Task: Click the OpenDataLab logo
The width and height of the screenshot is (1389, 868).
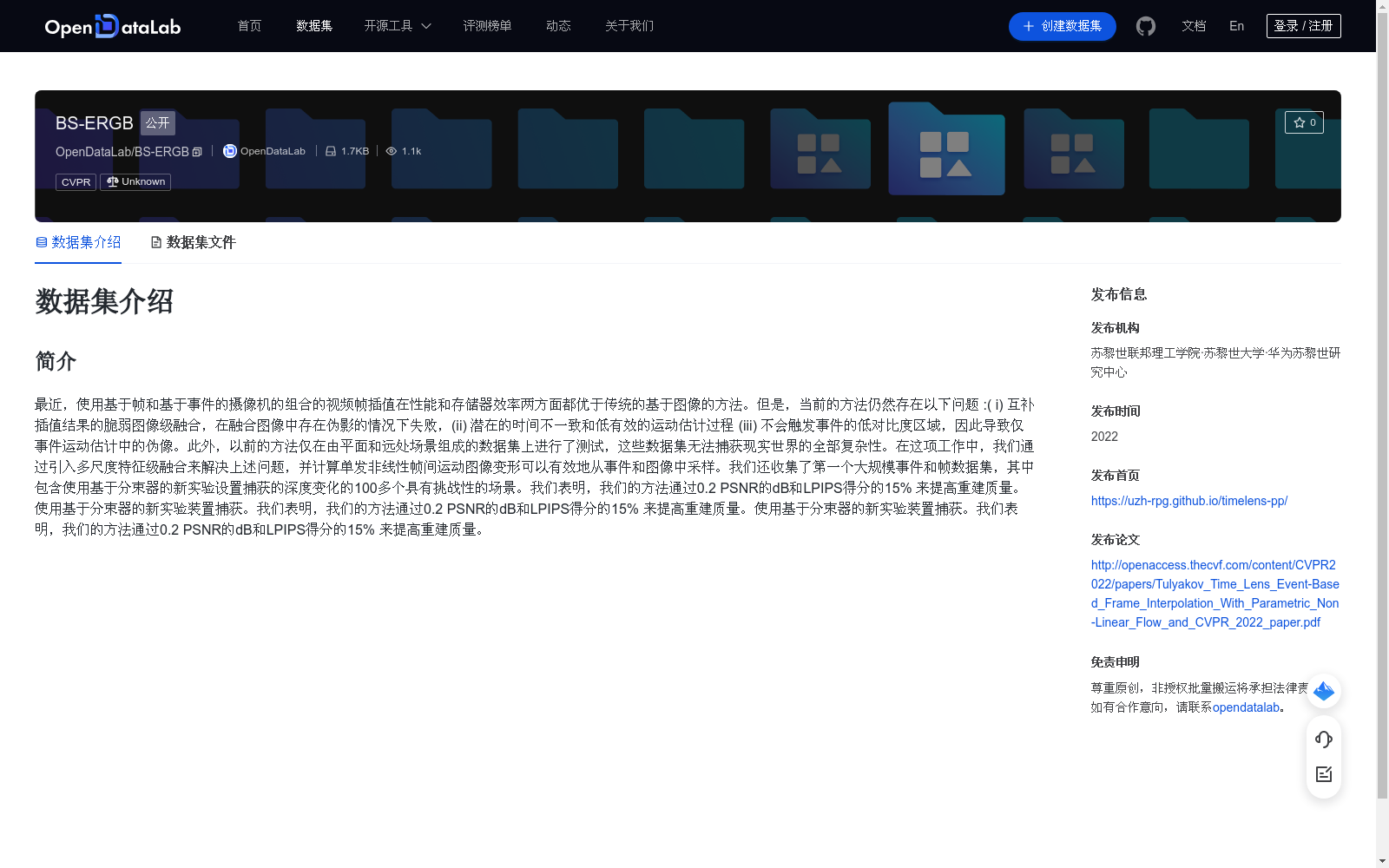Action: coord(113,26)
